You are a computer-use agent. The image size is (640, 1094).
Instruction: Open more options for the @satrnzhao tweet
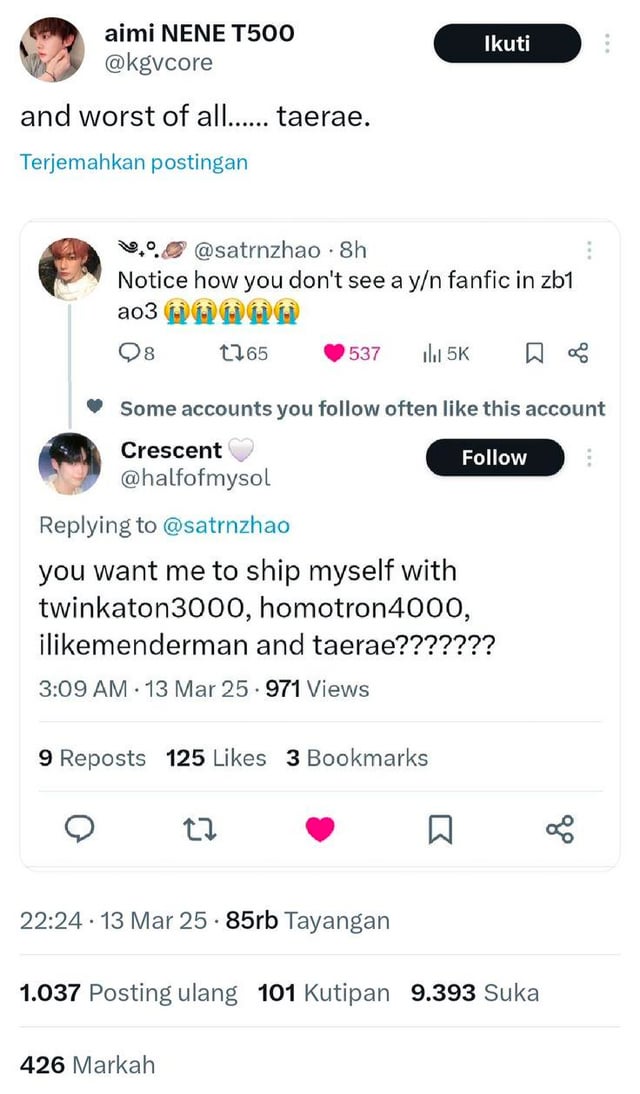pos(590,250)
